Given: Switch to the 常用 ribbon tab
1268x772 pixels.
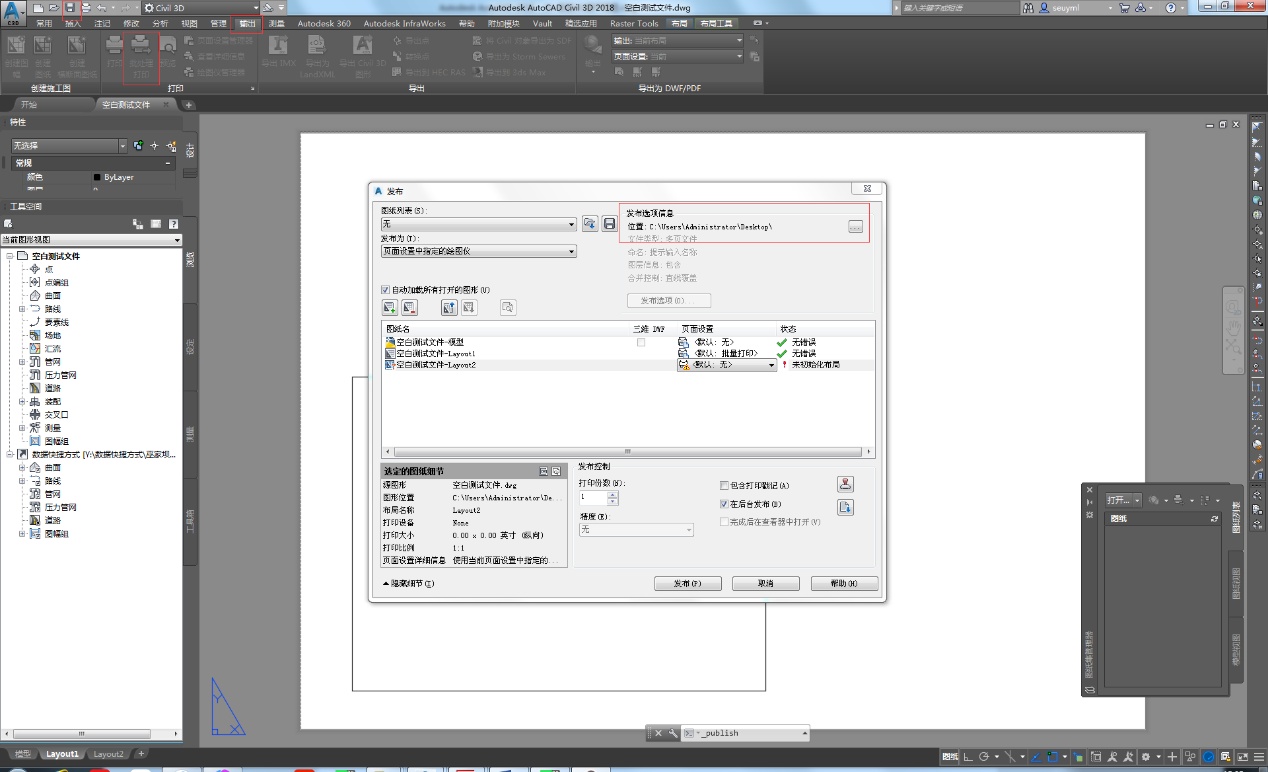Looking at the screenshot, I should click(44, 23).
